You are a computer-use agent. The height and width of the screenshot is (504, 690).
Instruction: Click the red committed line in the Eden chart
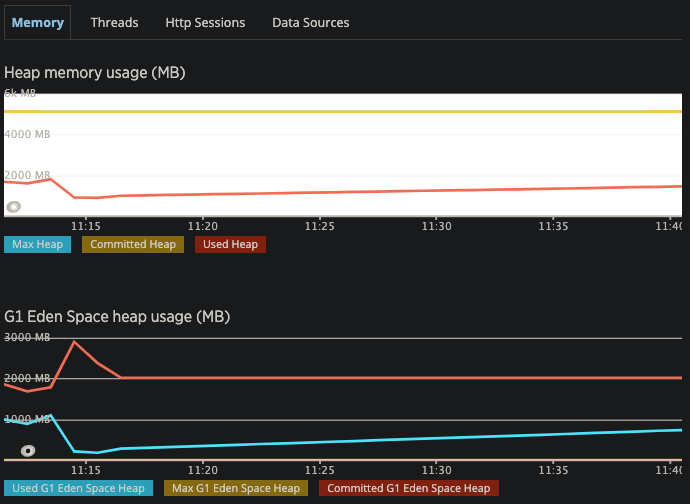(x=400, y=378)
